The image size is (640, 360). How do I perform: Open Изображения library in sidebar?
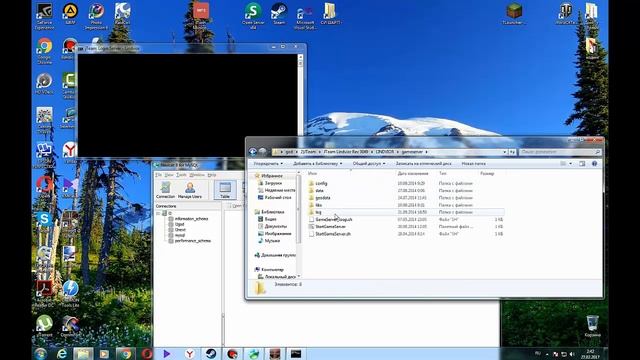(x=275, y=233)
